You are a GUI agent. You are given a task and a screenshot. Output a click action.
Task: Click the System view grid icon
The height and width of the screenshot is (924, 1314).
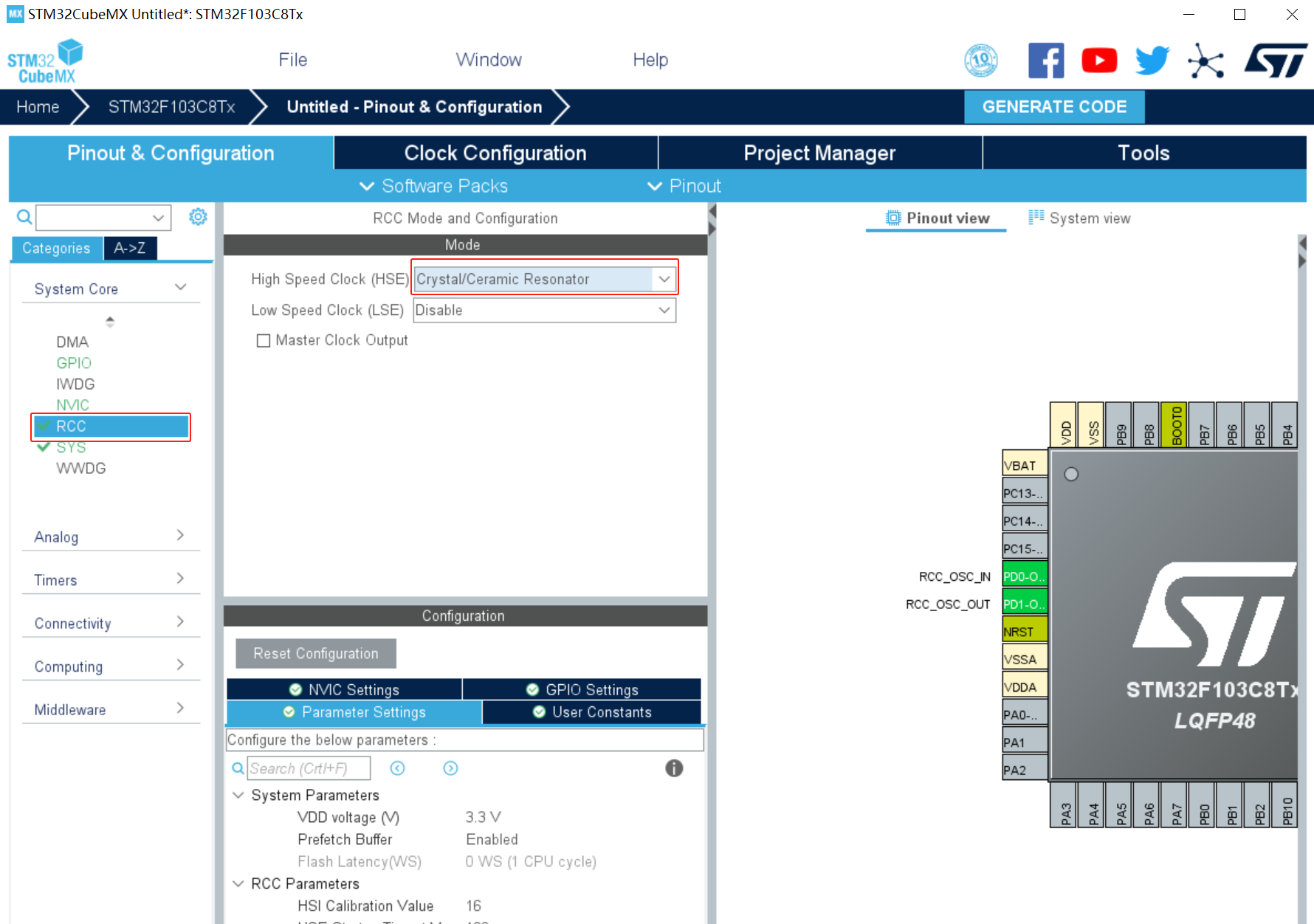(1036, 217)
